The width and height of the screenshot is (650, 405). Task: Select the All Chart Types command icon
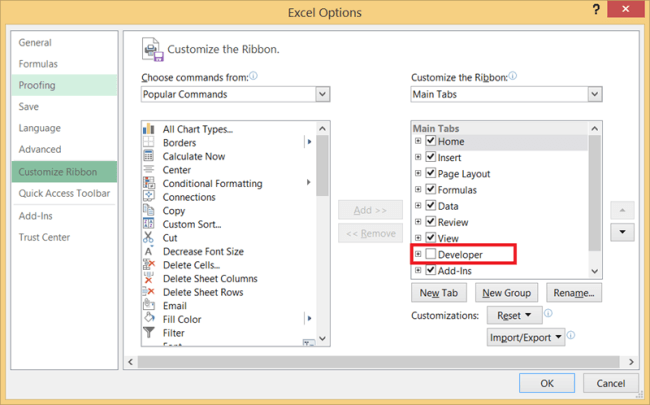click(149, 129)
